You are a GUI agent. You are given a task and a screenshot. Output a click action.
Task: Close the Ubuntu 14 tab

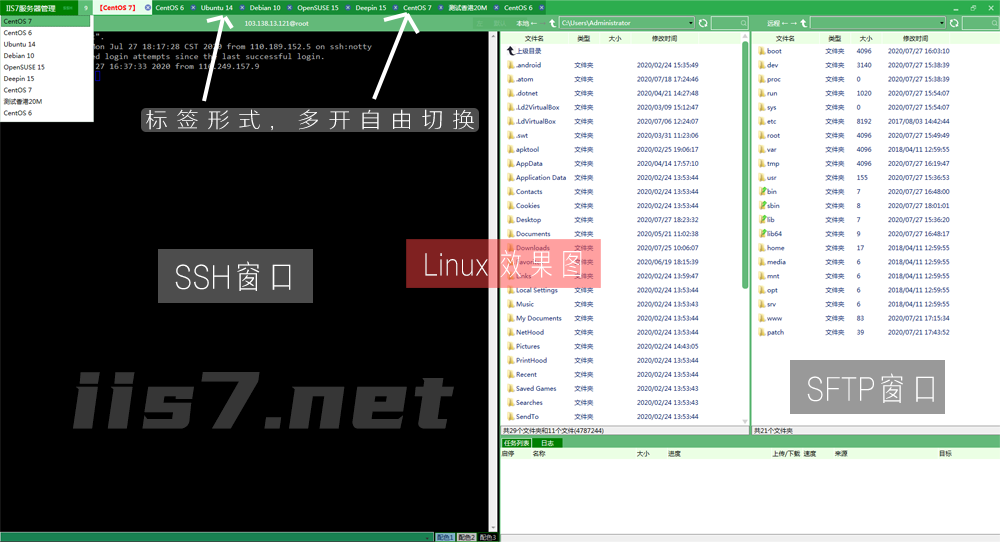(242, 8)
